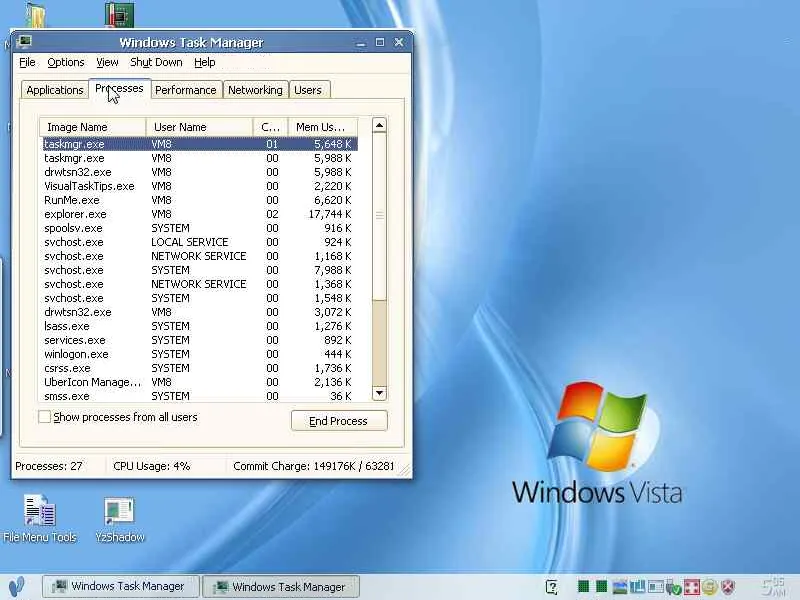Select the Processes tab

[x=119, y=89]
